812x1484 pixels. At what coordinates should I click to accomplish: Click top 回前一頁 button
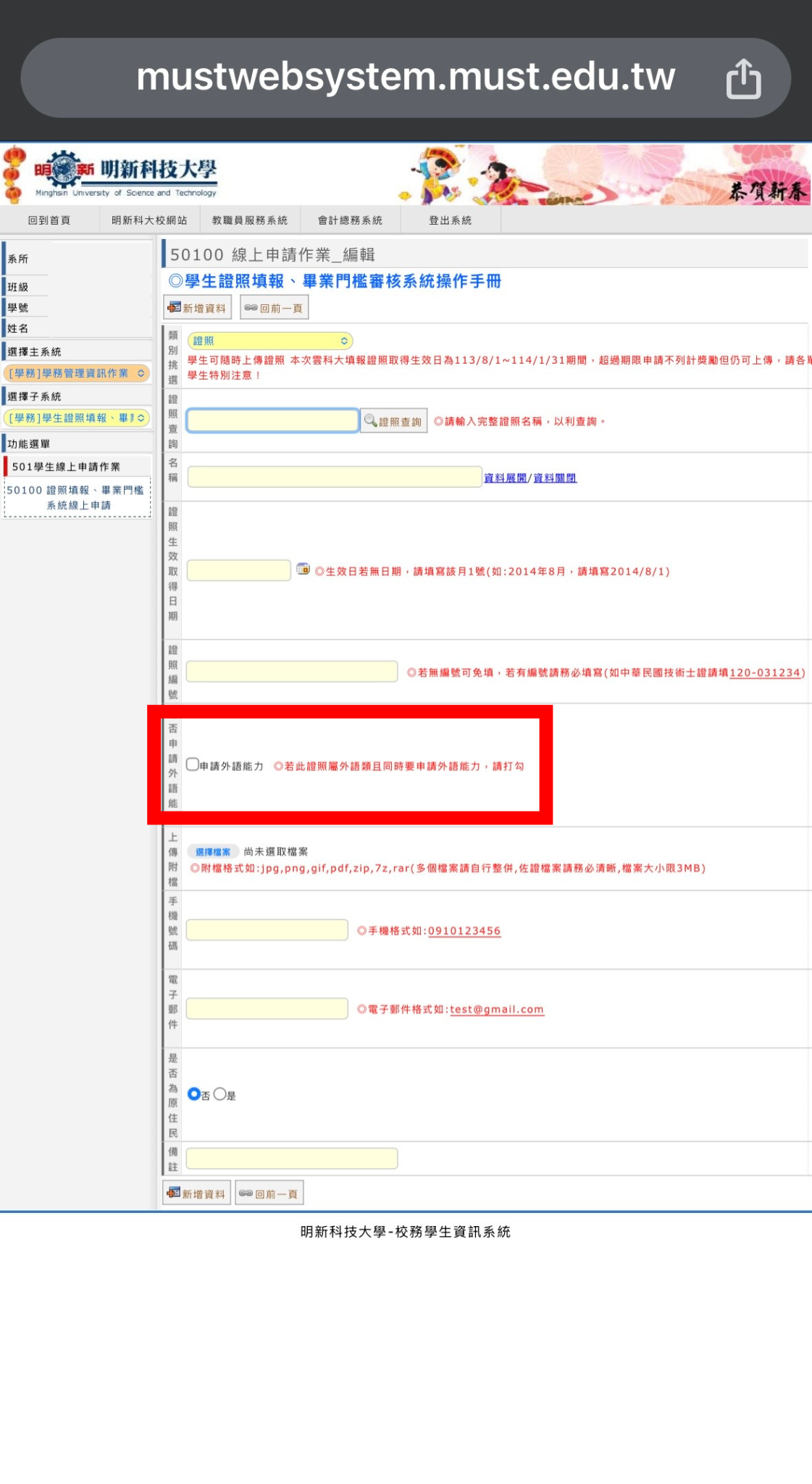274,308
